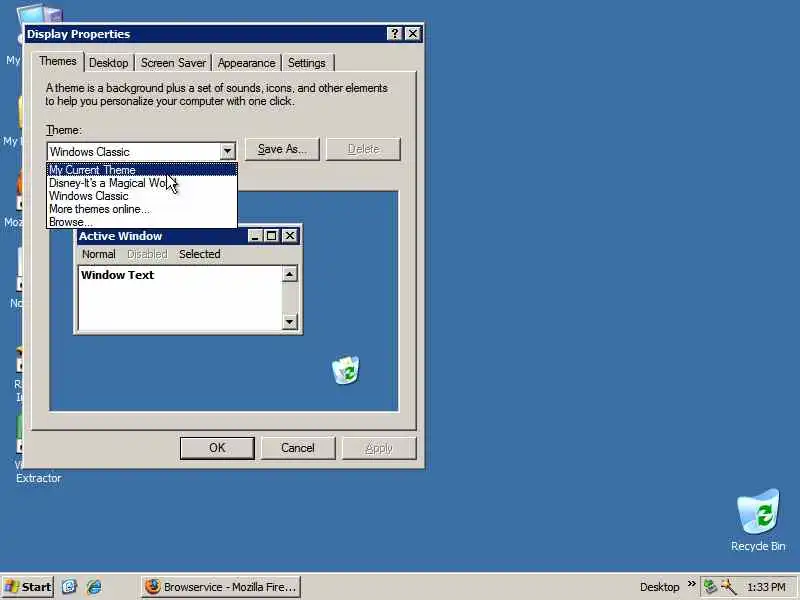Click the preview scrollbar up arrow
This screenshot has height=600, width=800.
[289, 274]
